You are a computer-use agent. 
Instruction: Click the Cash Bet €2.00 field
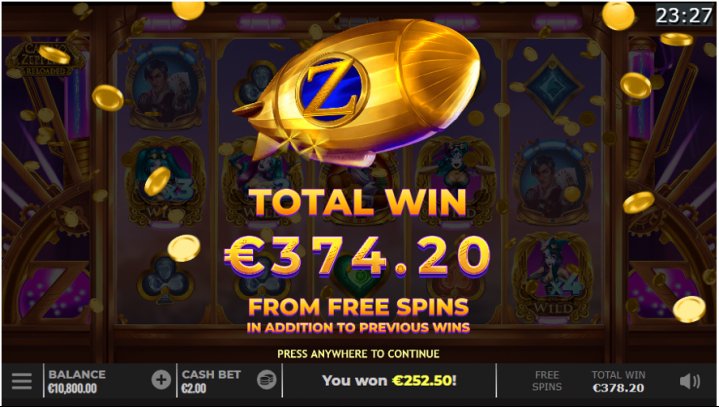(x=211, y=381)
